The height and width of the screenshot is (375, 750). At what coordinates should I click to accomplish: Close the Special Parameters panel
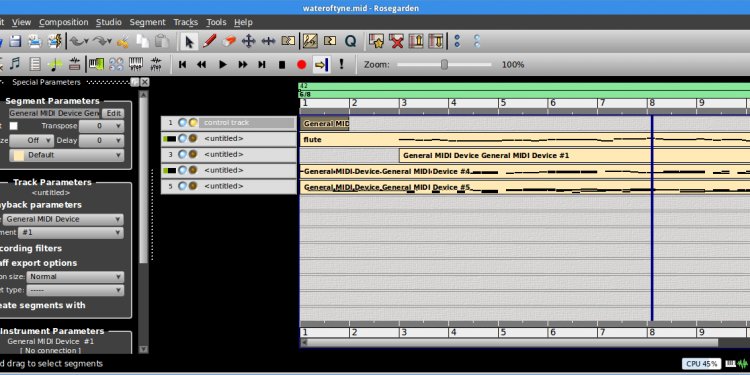click(x=145, y=82)
